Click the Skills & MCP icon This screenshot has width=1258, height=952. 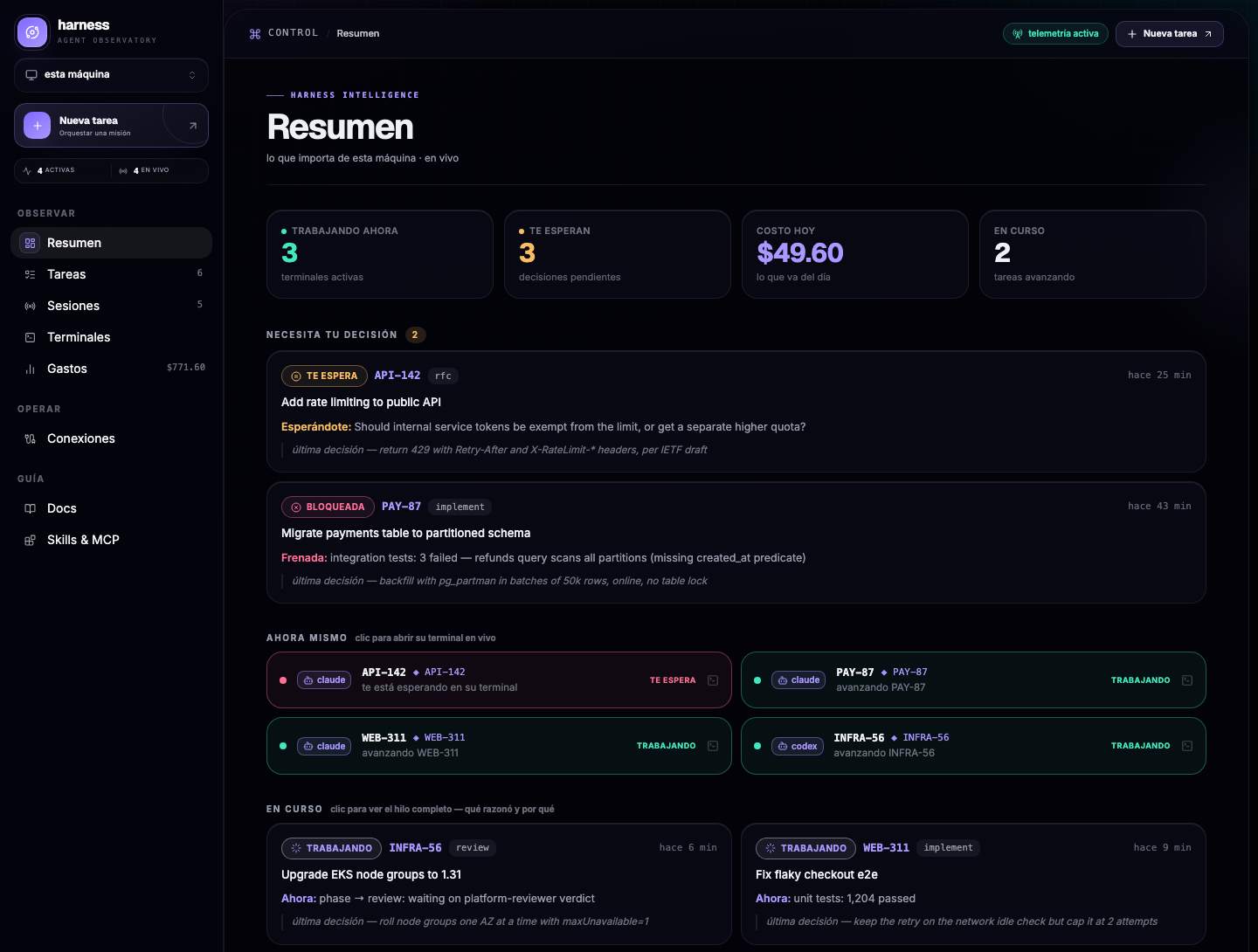(31, 540)
